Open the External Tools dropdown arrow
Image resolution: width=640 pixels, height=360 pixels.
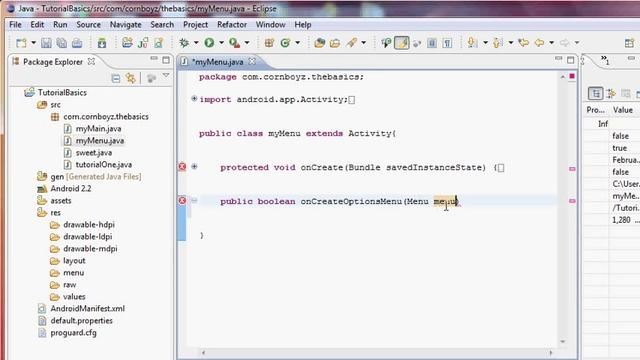coord(247,42)
